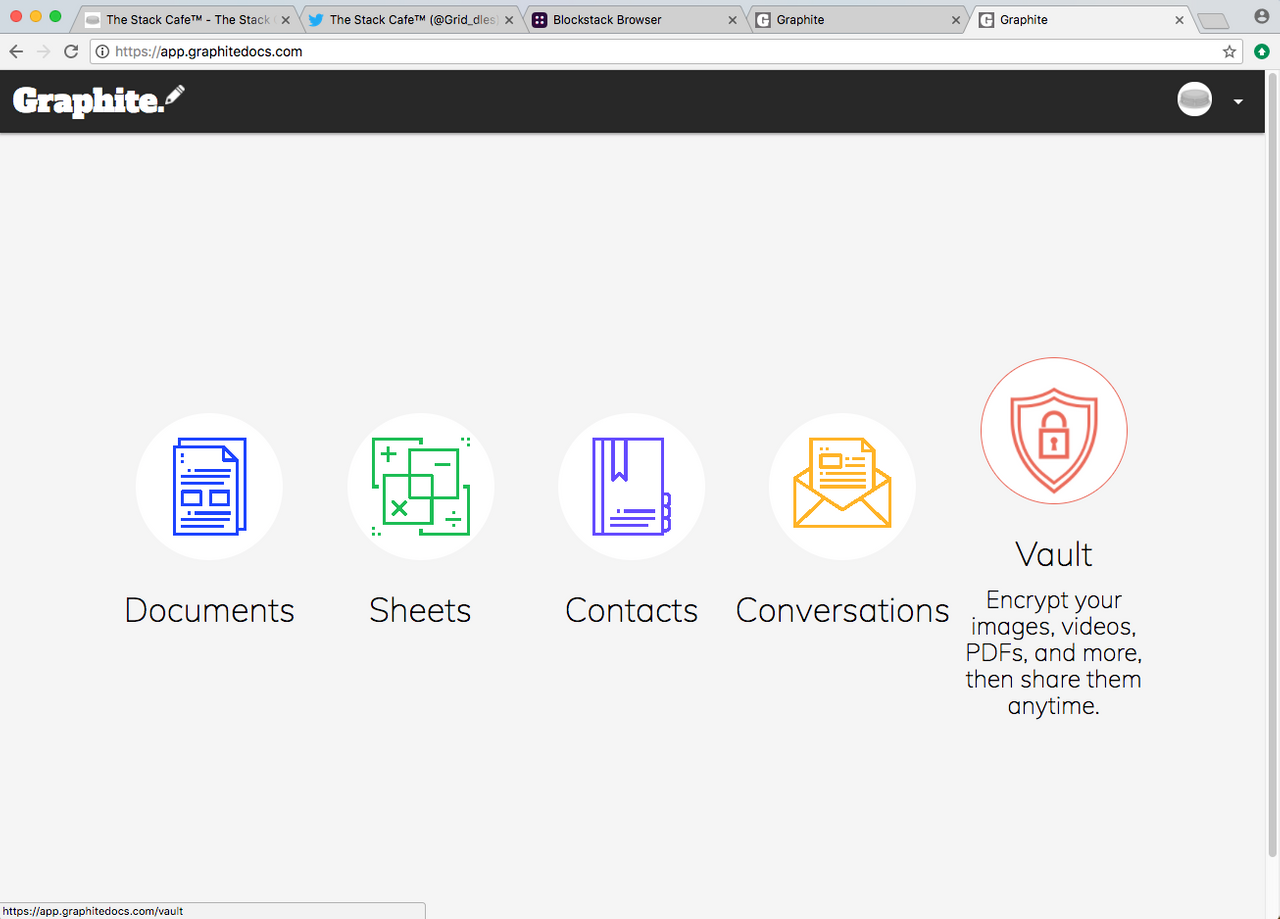Screen dimensions: 1280x919
Task: Click the green extension icon near the address bar
Action: point(1261,51)
